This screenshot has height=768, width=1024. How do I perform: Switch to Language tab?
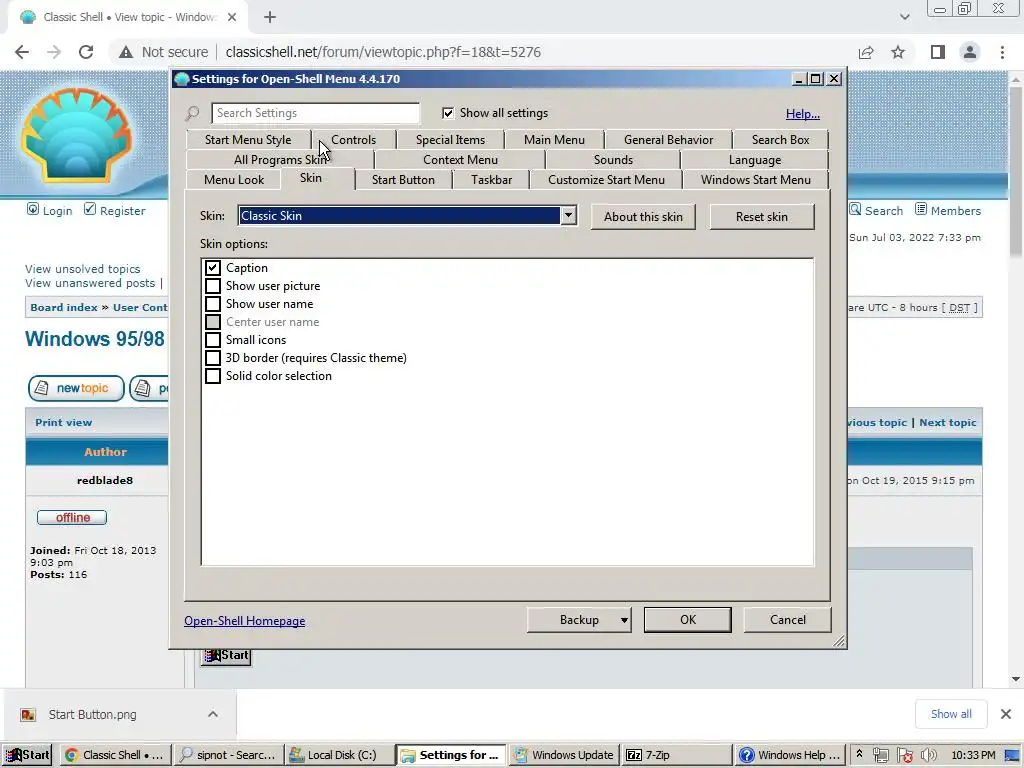coord(755,160)
